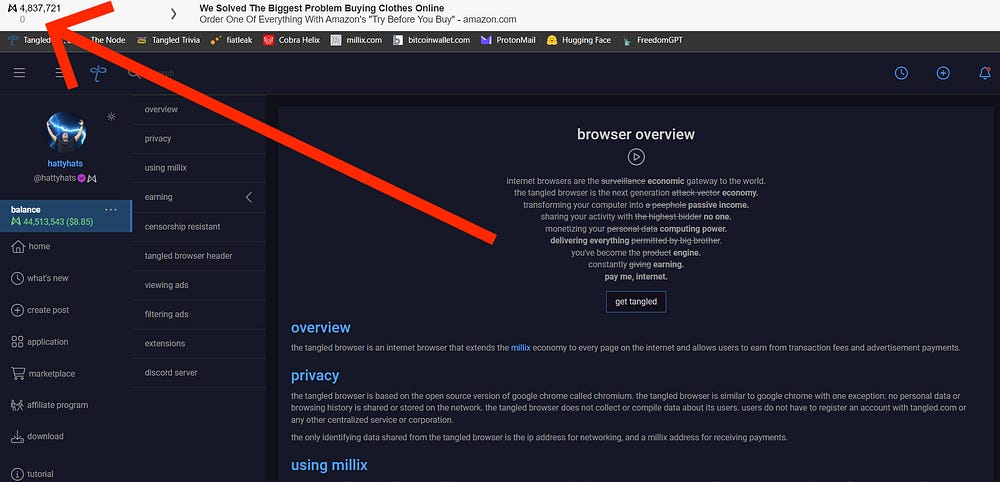Click the circled plus icon in header
The image size is (1000, 482).
click(x=943, y=73)
